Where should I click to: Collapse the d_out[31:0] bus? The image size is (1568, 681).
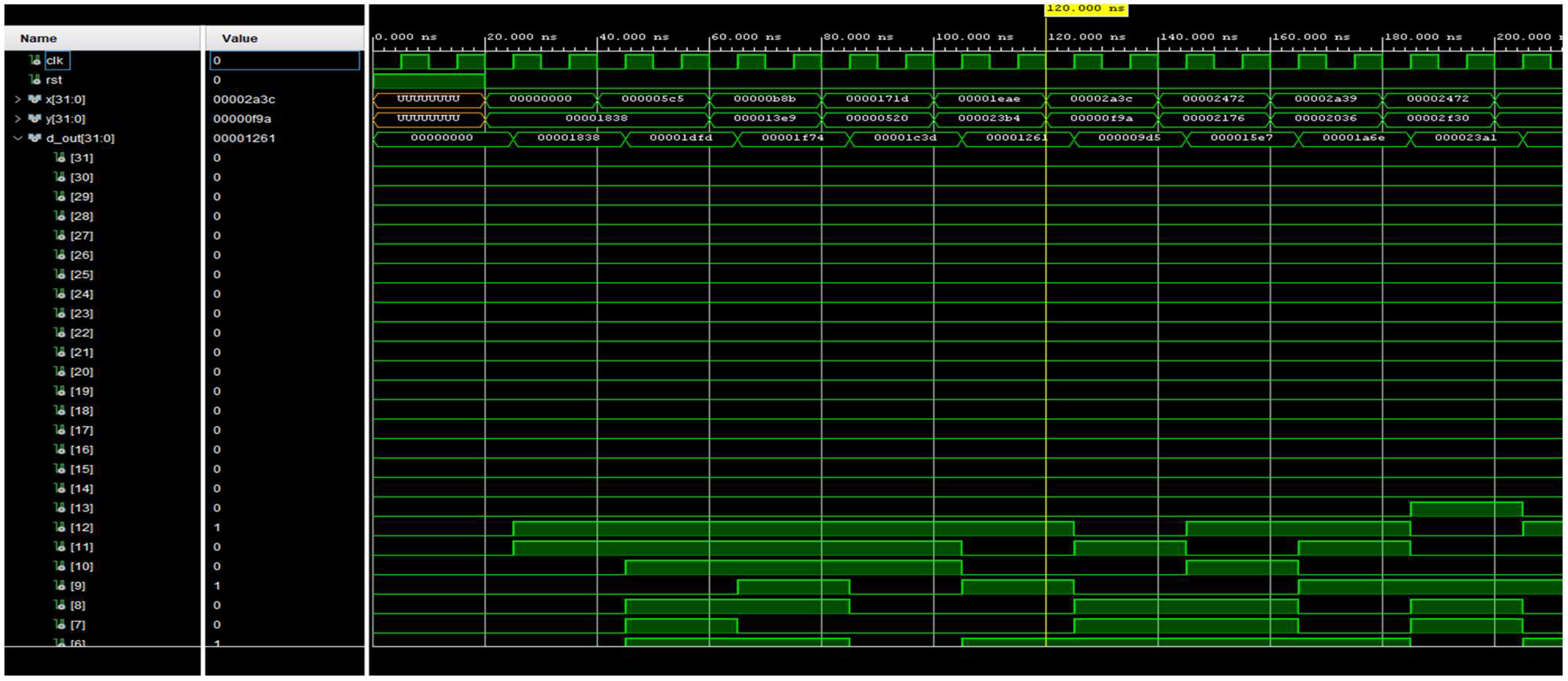click(x=18, y=138)
